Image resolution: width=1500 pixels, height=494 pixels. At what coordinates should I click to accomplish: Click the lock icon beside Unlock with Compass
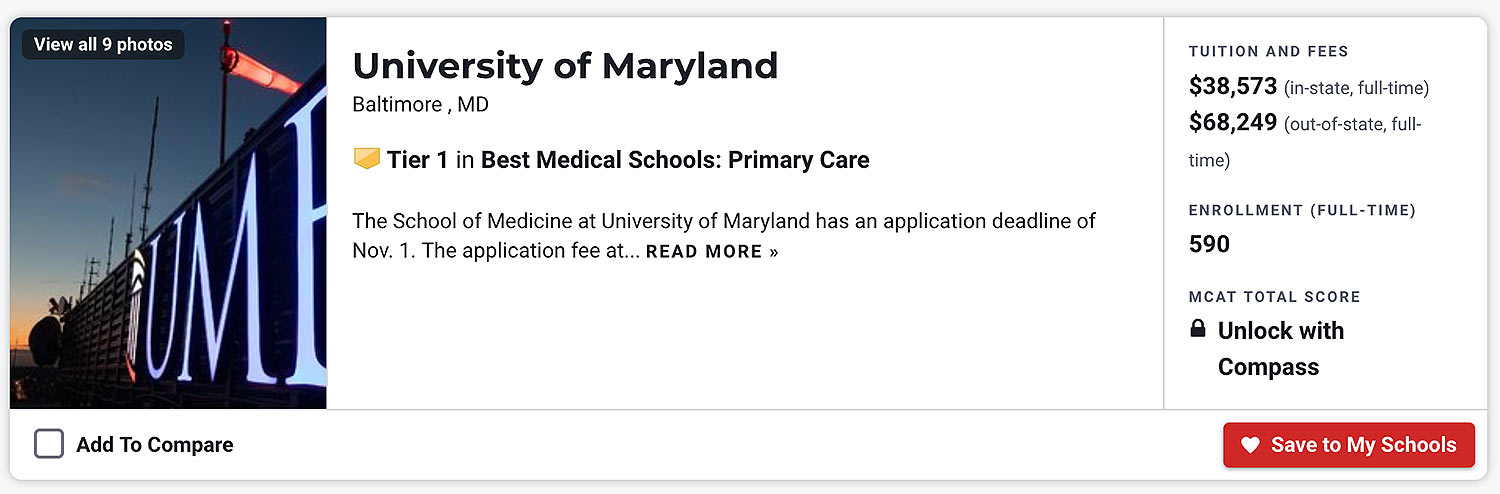pos(1198,329)
